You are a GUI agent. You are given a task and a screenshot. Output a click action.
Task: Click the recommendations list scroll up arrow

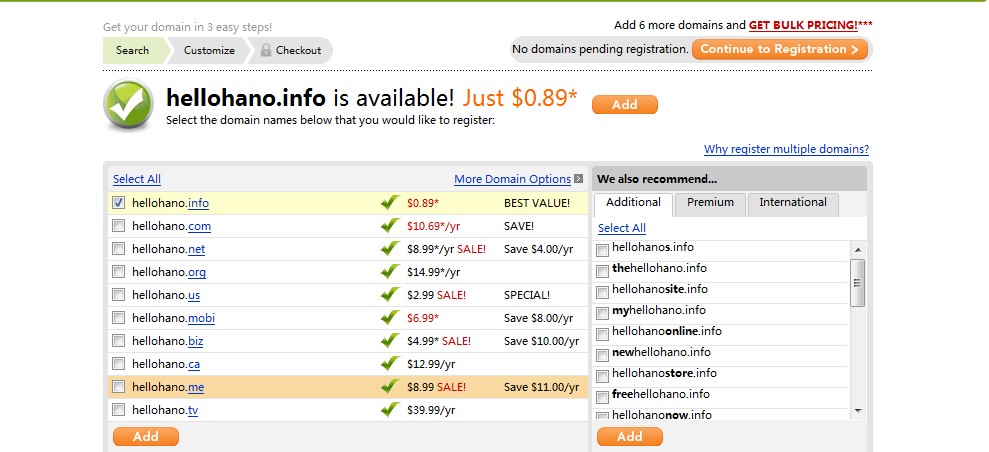tap(857, 250)
